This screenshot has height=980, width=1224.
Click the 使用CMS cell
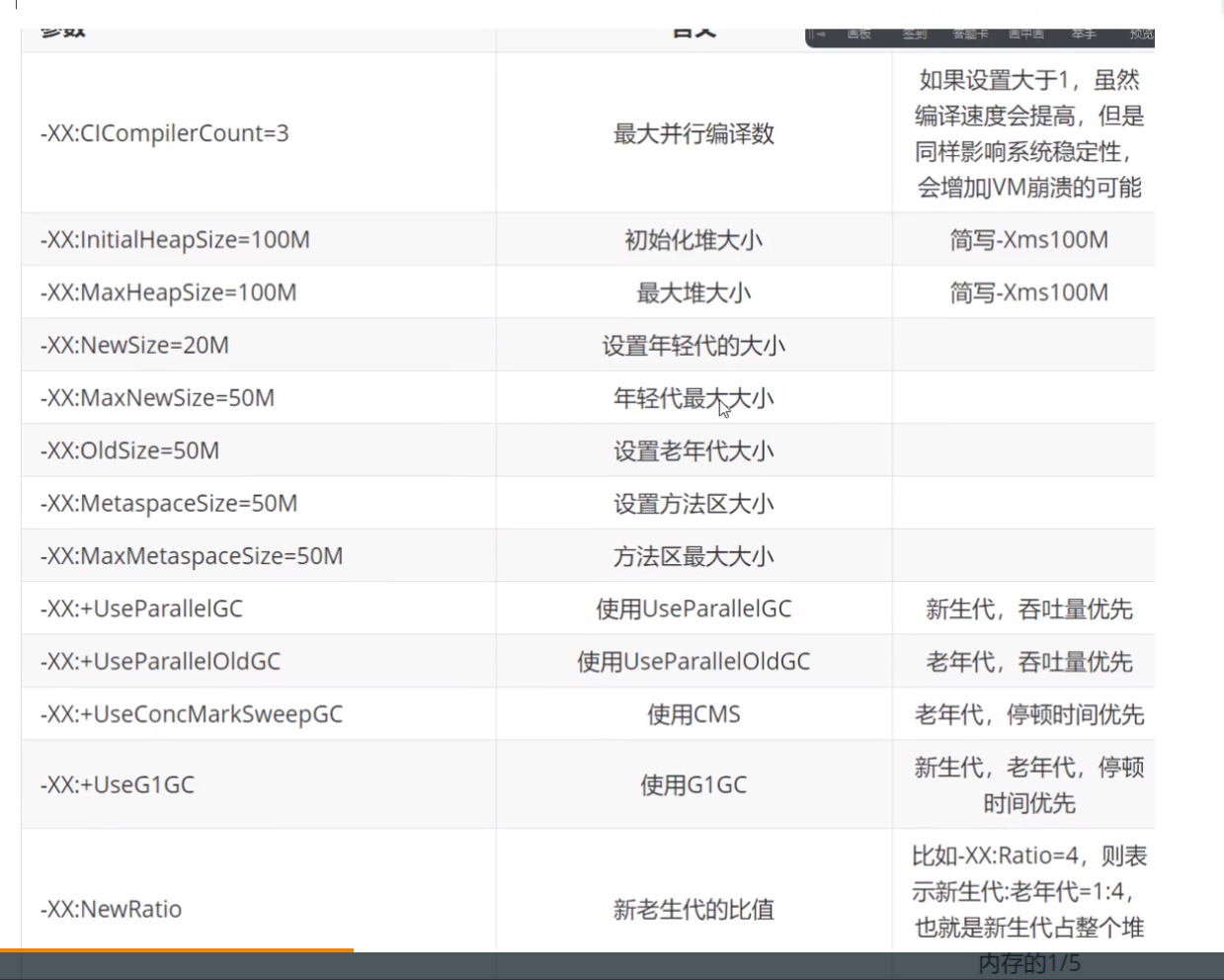click(x=694, y=714)
